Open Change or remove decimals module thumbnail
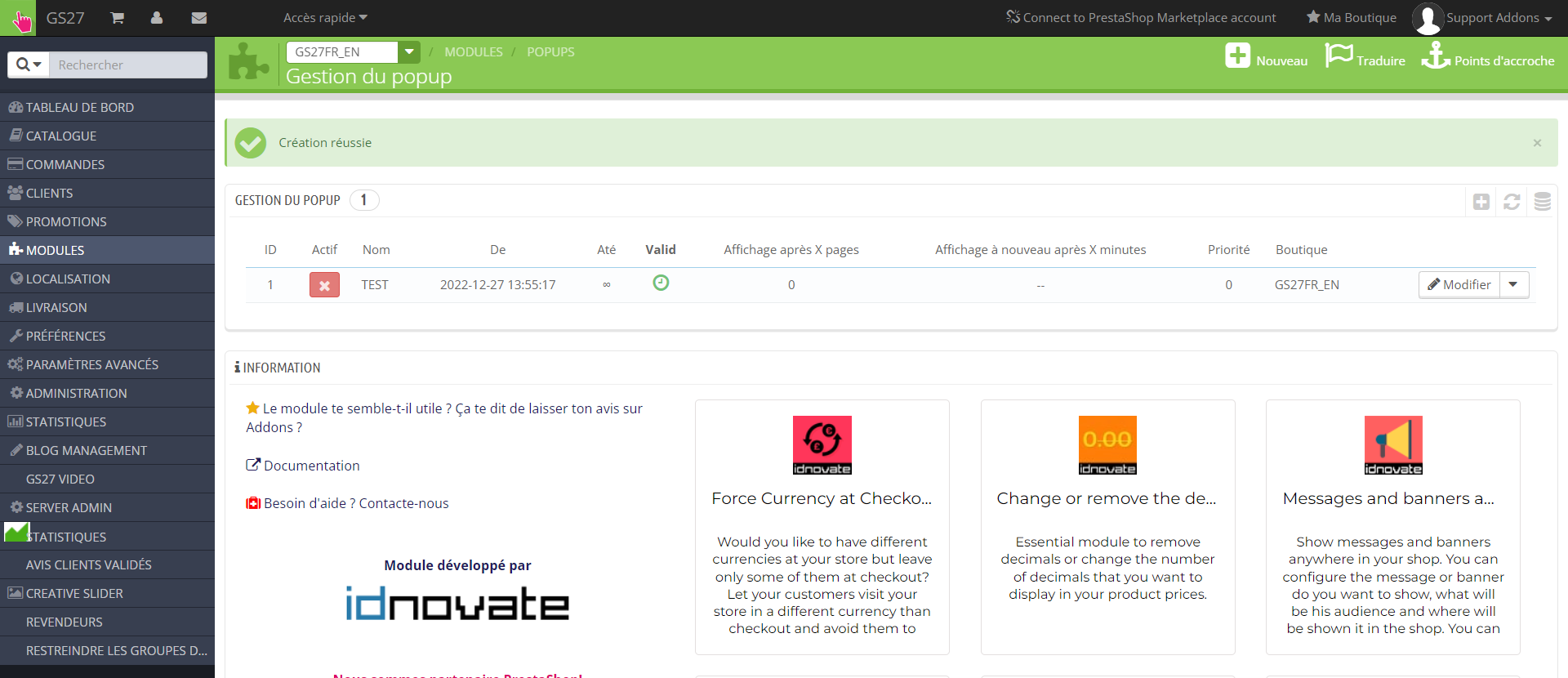The height and width of the screenshot is (678, 1568). point(1107,445)
